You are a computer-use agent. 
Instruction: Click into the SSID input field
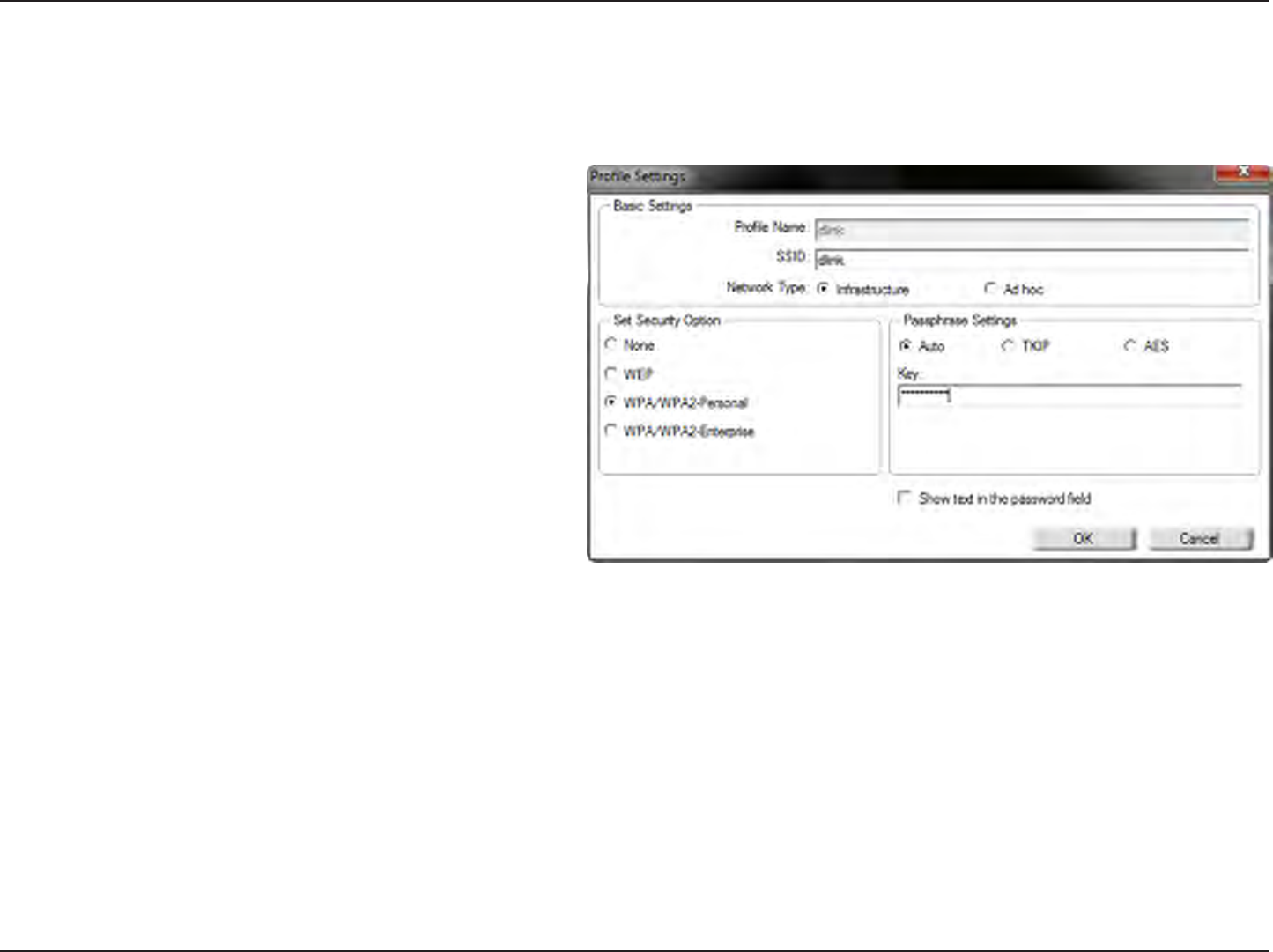pyautogui.click(x=1032, y=260)
